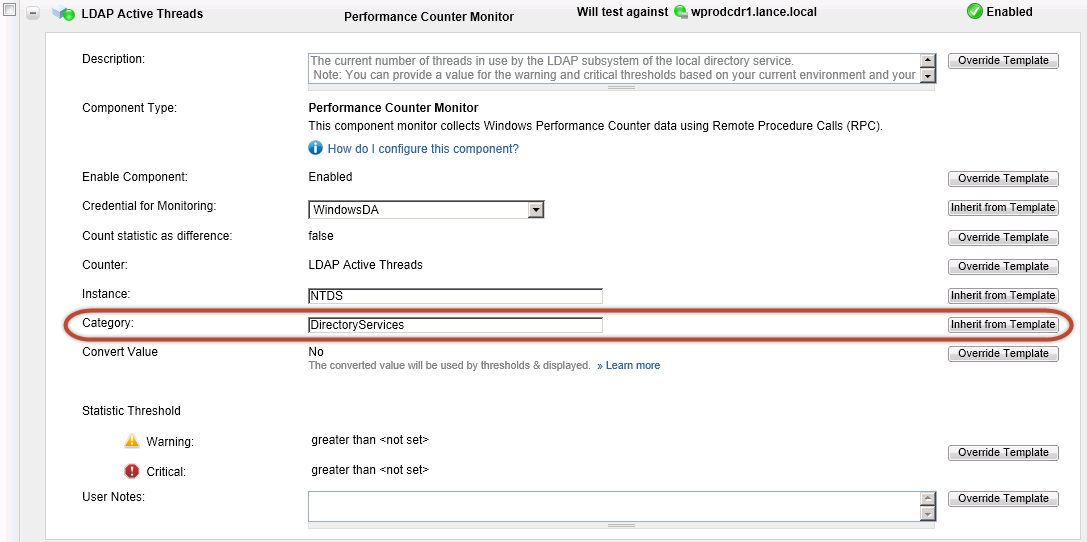1087x542 pixels.
Task: Open the Credential for Monitoring dropdown
Action: 536,210
